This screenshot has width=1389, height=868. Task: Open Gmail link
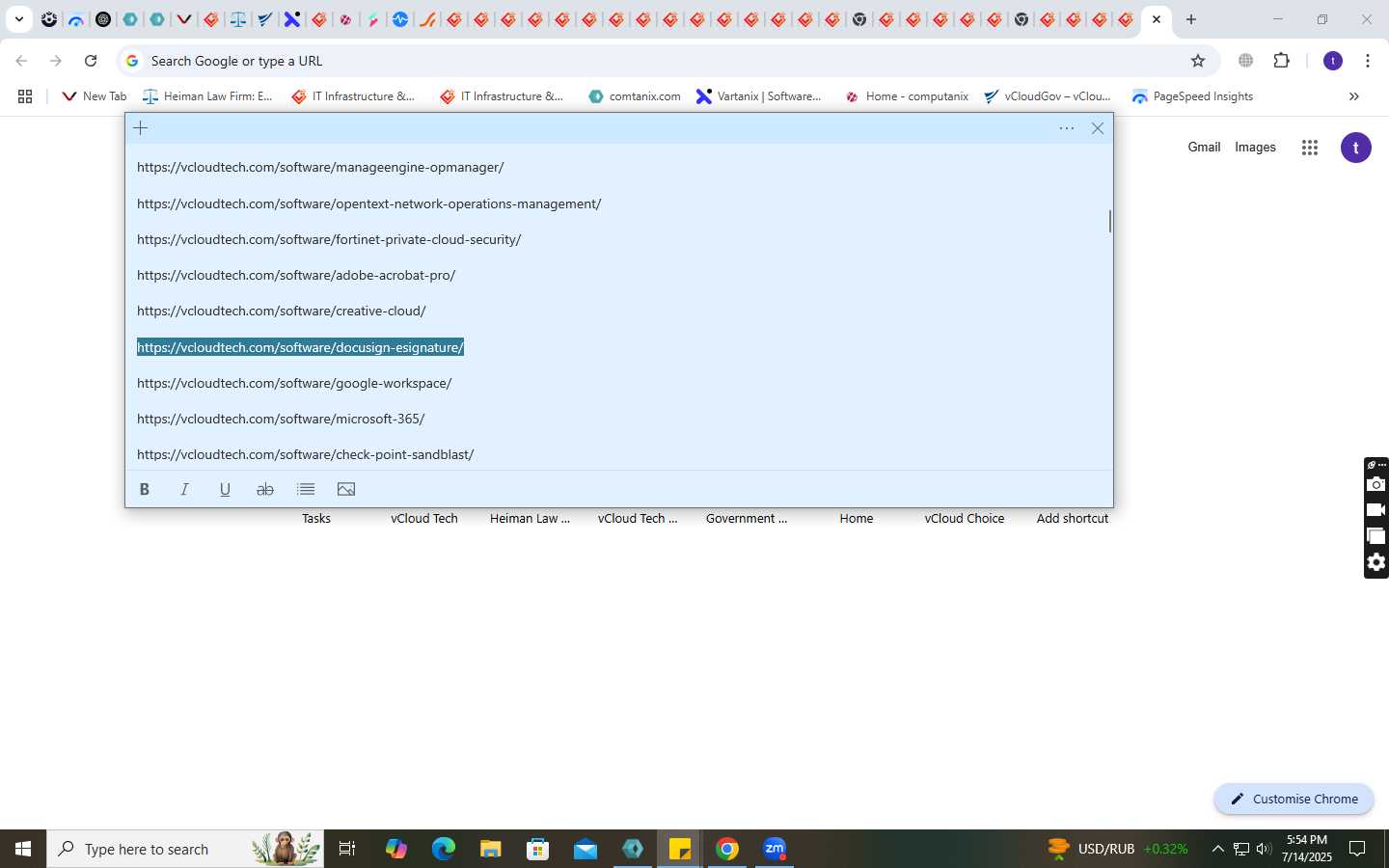pyautogui.click(x=1204, y=148)
